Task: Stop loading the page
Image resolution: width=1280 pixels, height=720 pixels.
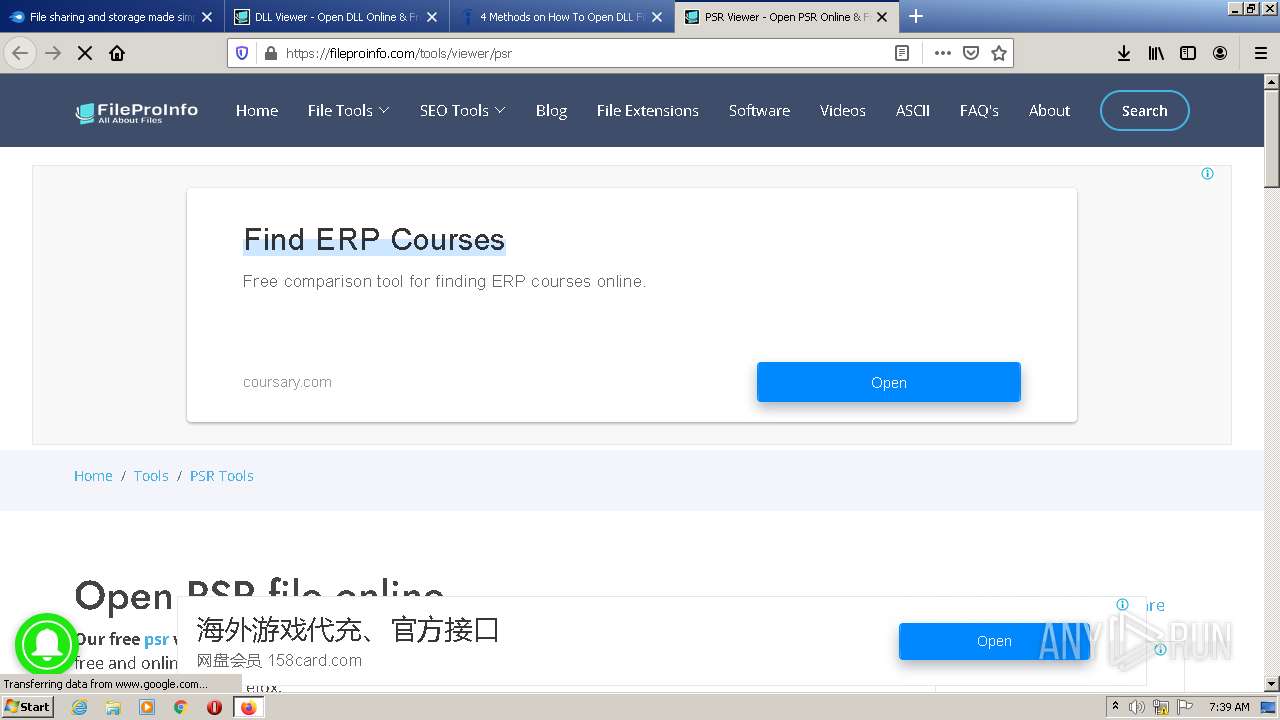Action: tap(85, 53)
